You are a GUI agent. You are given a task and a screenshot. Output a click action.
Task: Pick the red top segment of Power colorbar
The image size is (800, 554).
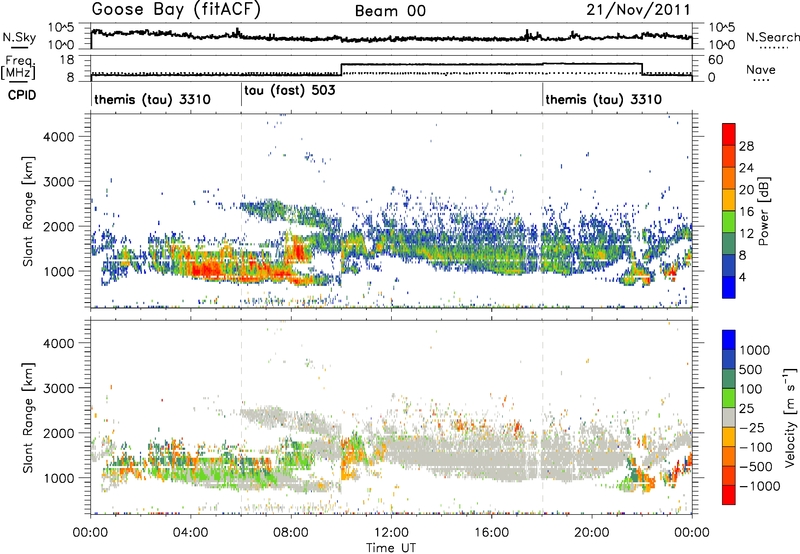729,134
